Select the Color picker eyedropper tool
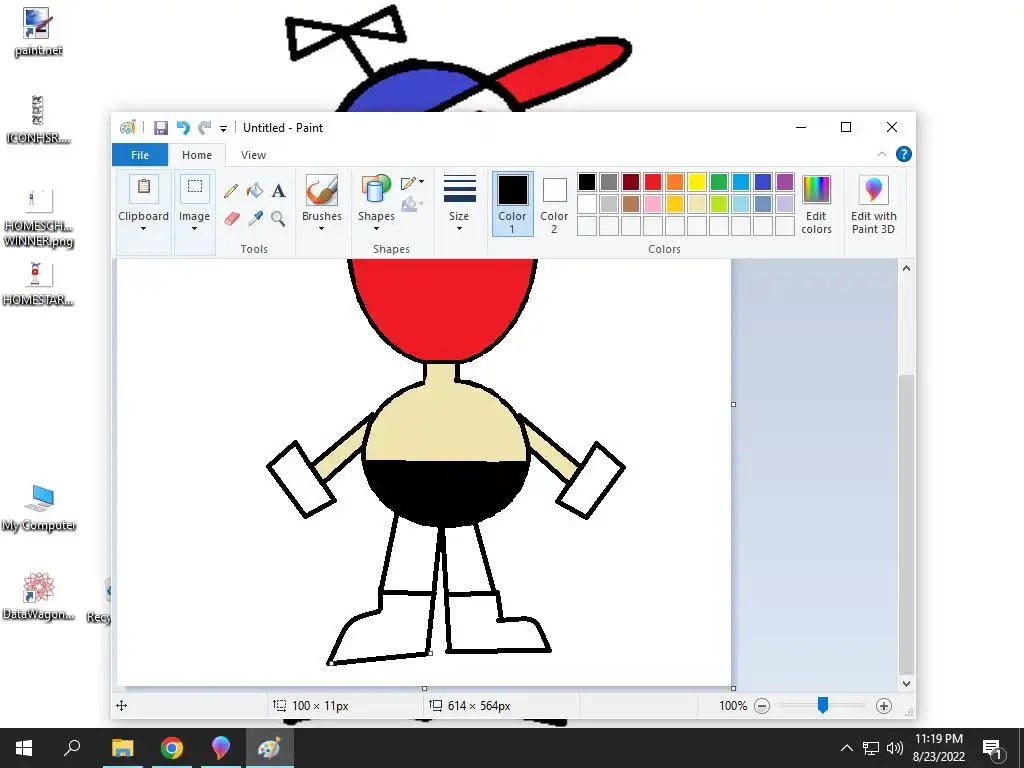The width and height of the screenshot is (1024, 768). pyautogui.click(x=255, y=218)
